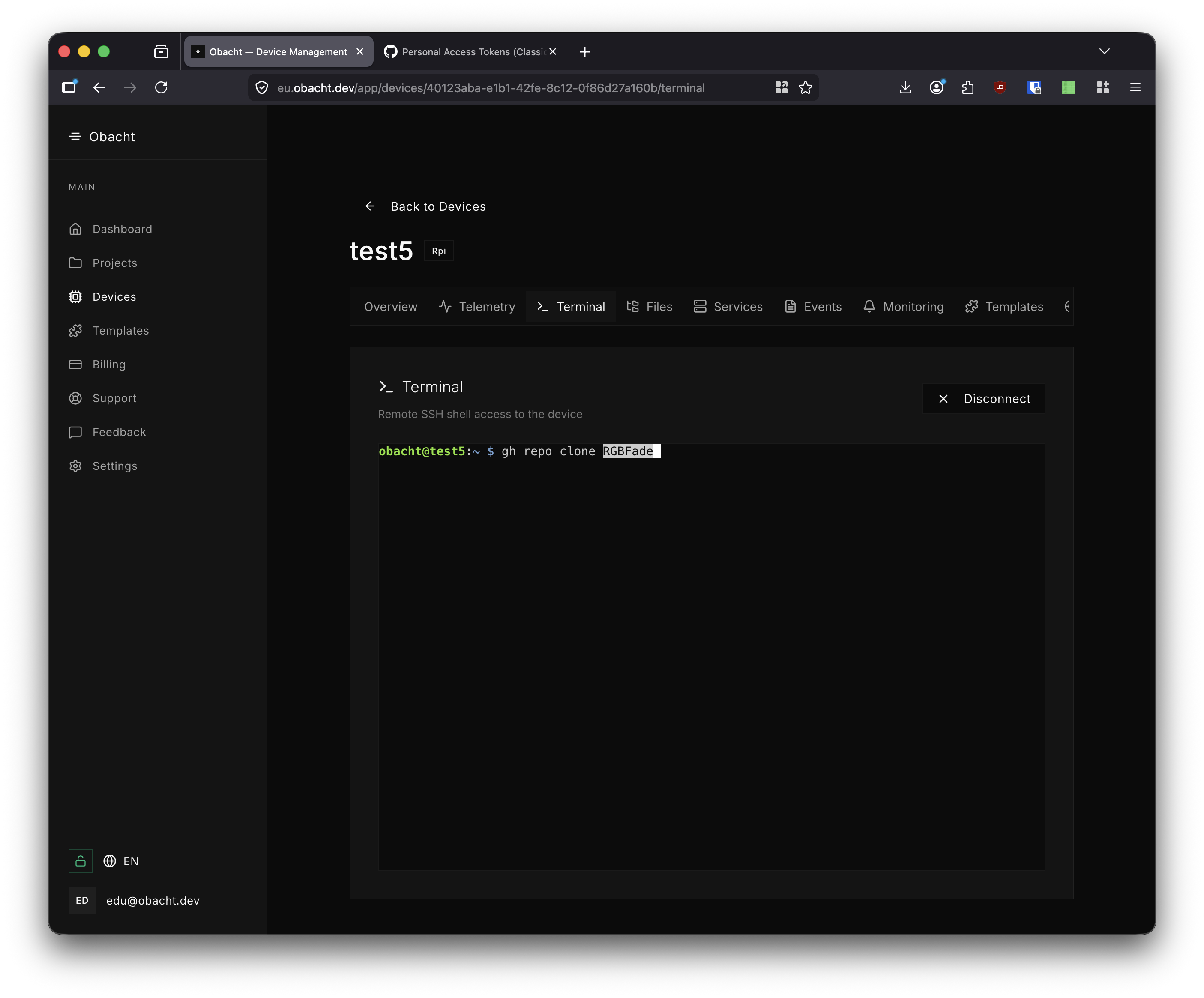Image resolution: width=1204 pixels, height=998 pixels.
Task: Select the Terminal tab
Action: pos(571,307)
